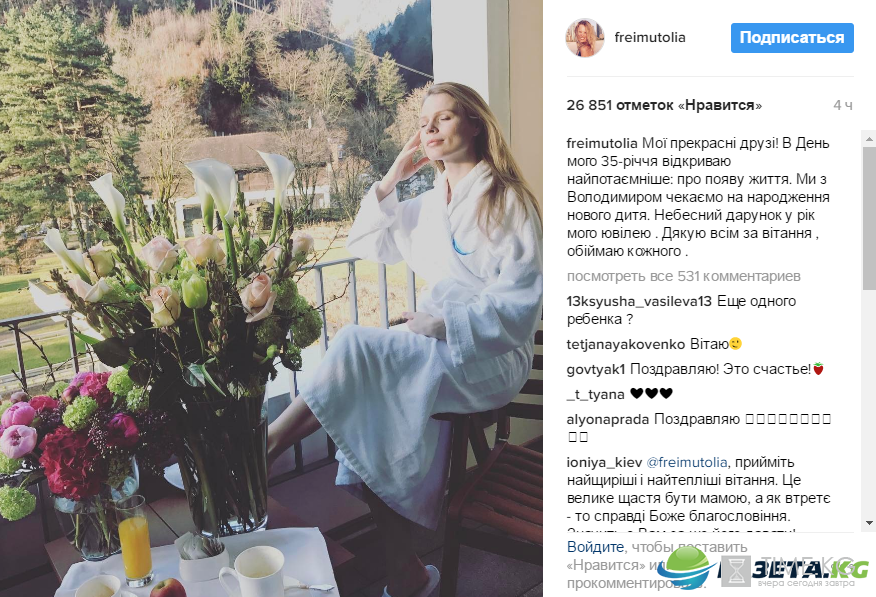Load all 531 comments link
The image size is (876, 597).
(683, 276)
